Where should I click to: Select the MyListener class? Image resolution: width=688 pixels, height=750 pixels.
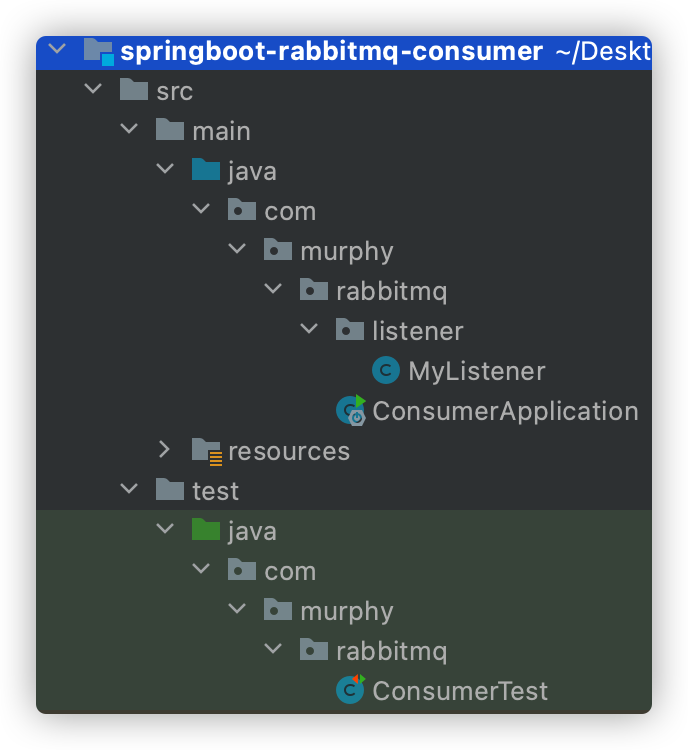coord(477,371)
